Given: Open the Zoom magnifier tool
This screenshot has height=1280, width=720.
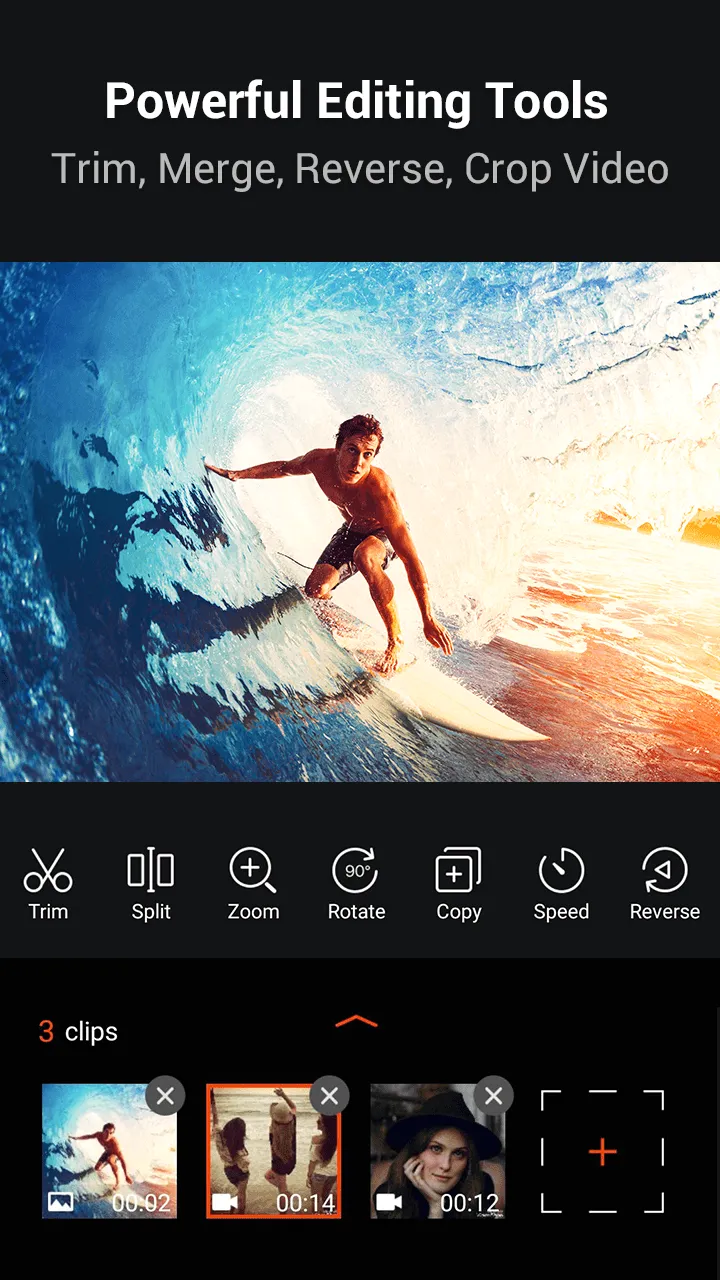Looking at the screenshot, I should pos(253,885).
